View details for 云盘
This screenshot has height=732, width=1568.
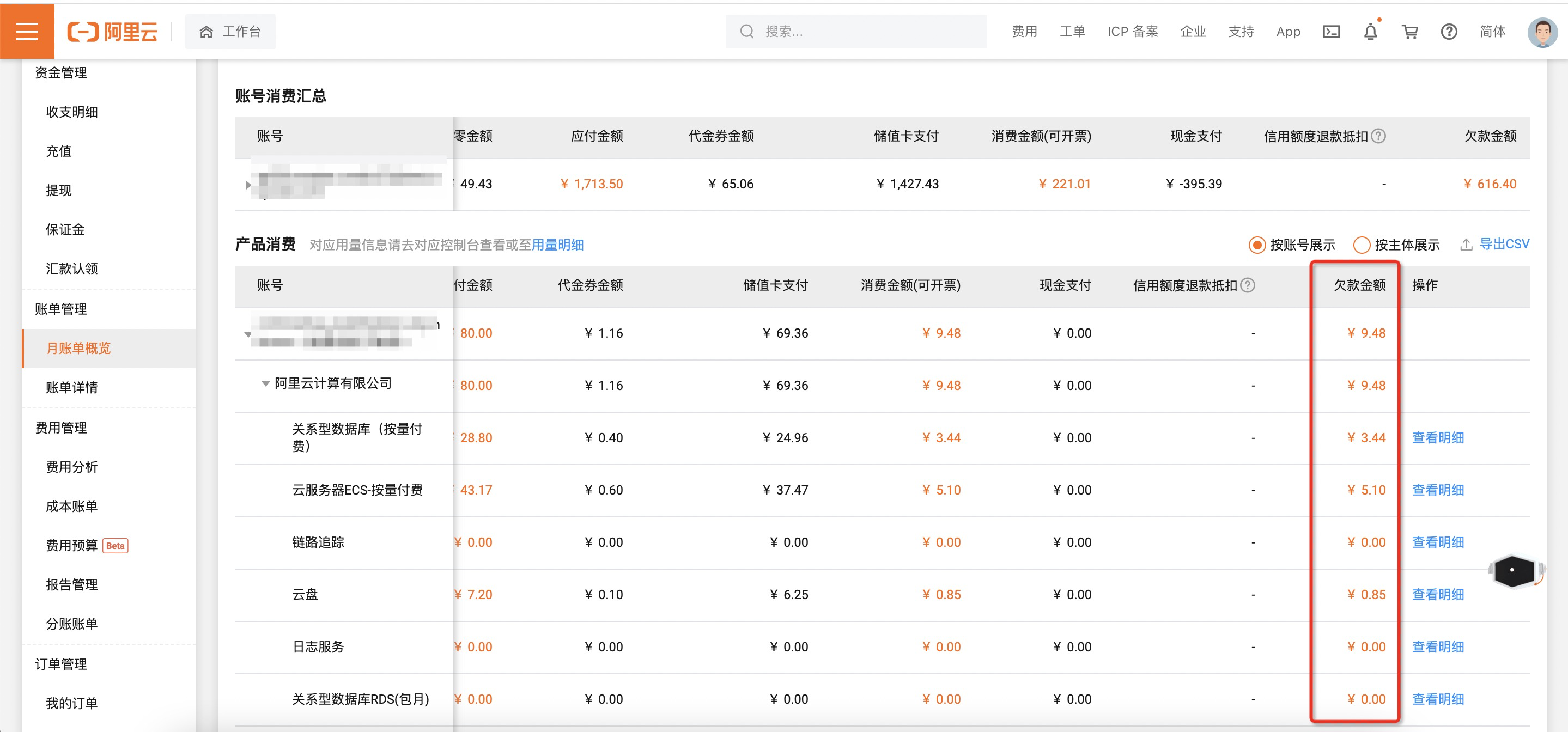tap(1438, 595)
